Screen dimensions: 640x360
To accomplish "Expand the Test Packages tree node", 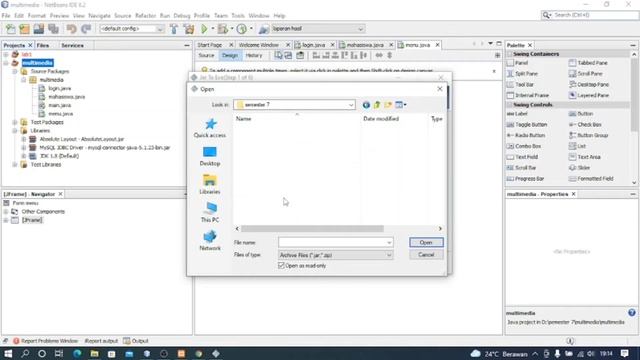I will (15, 122).
